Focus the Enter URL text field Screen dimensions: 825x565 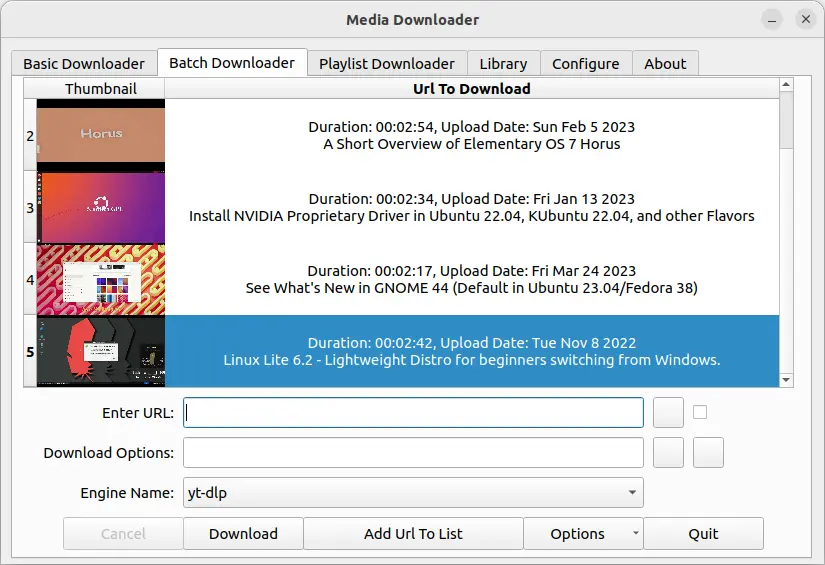tap(413, 412)
